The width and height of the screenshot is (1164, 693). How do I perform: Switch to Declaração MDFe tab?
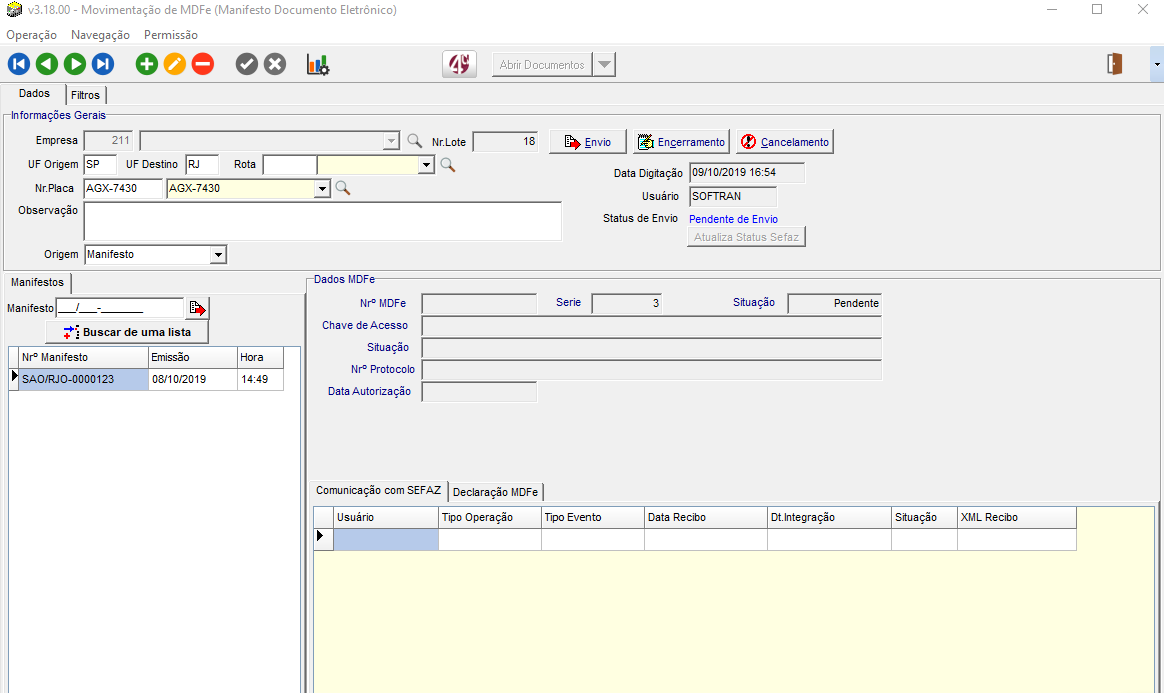coord(495,492)
